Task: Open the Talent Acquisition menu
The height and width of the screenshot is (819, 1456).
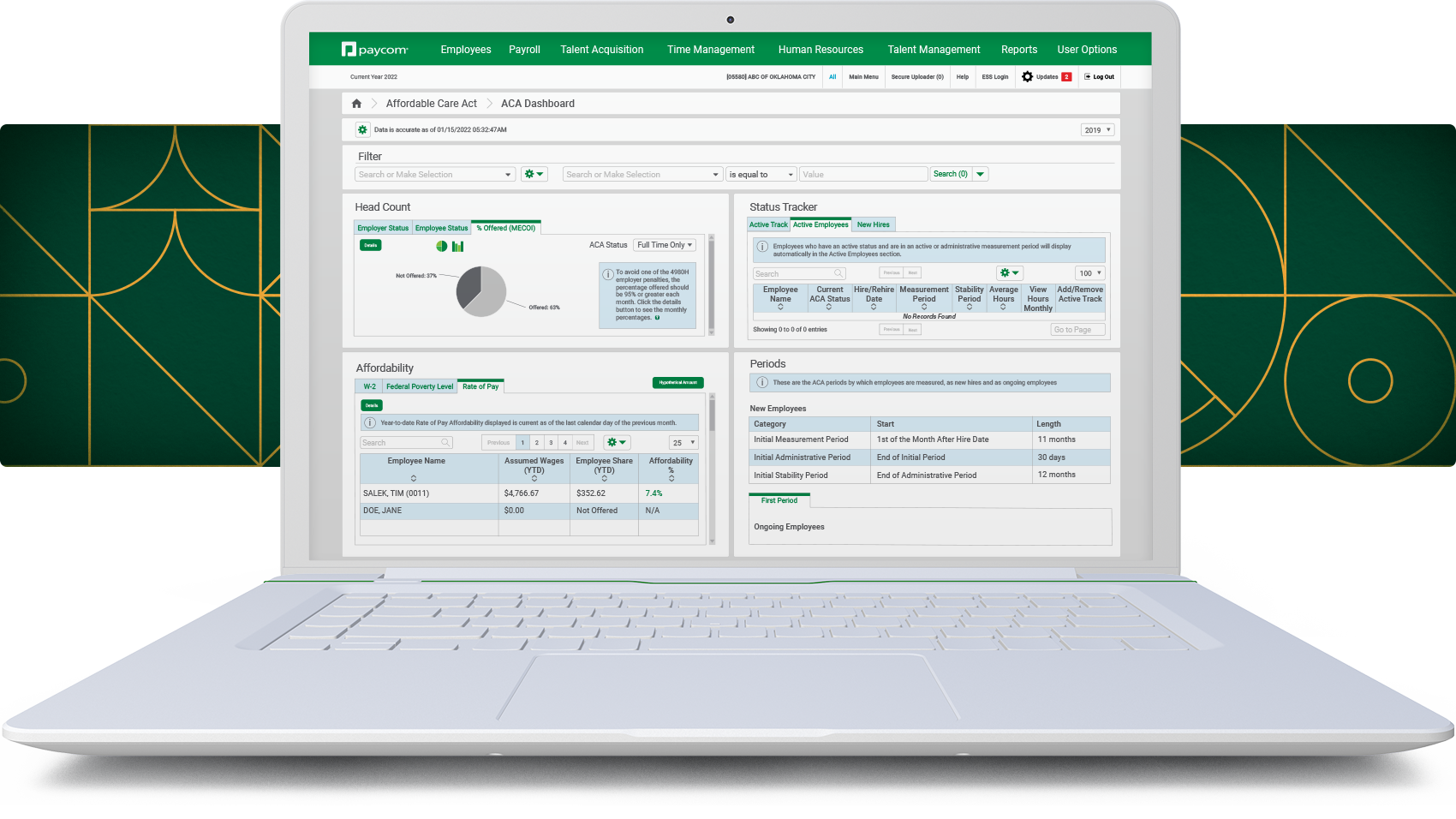Action: coord(601,50)
